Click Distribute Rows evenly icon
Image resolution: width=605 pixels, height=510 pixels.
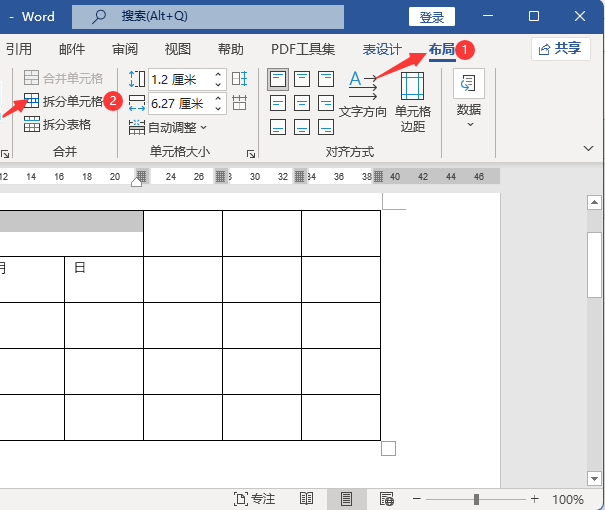(240, 79)
